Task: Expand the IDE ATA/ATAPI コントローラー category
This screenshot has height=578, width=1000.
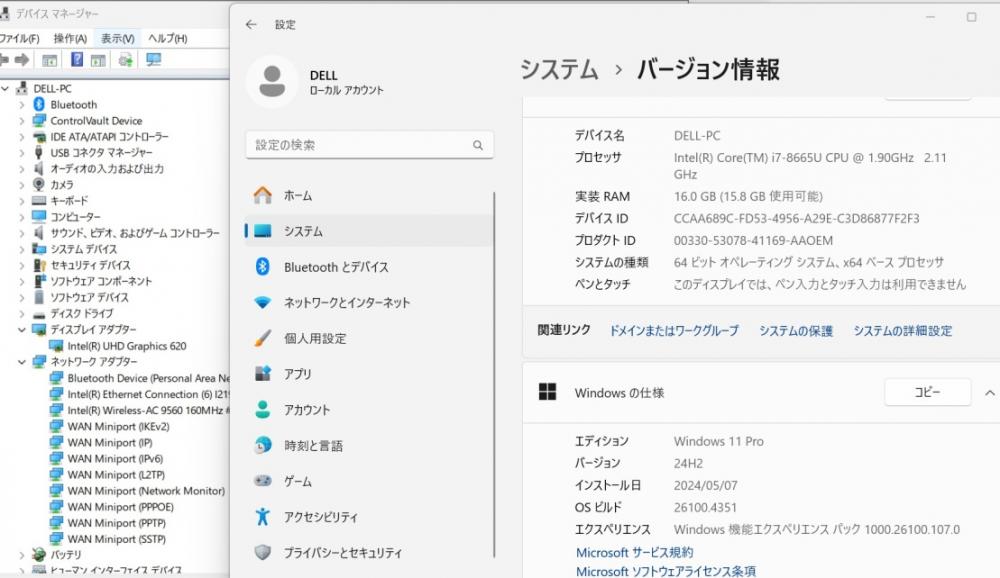Action: click(x=22, y=137)
